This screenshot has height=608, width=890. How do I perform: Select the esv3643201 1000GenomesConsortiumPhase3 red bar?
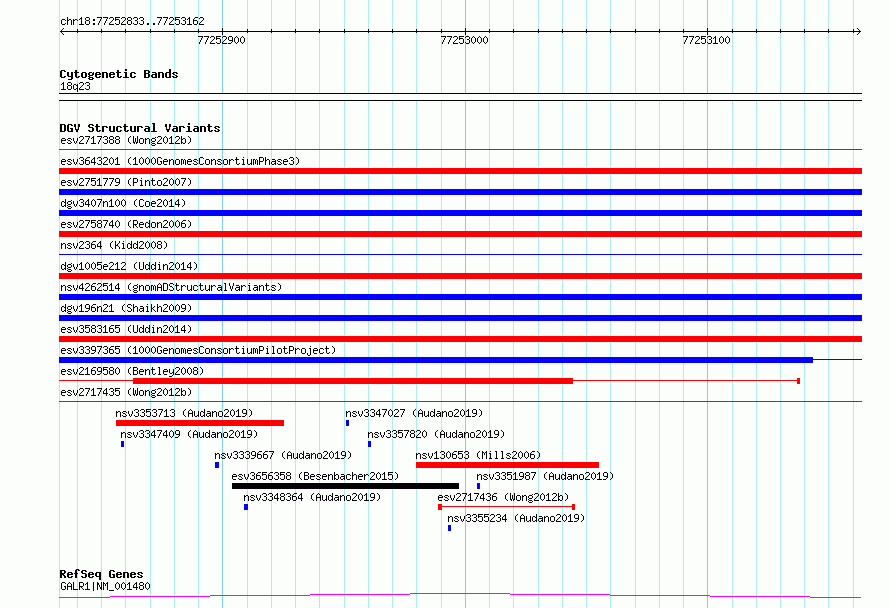460,171
